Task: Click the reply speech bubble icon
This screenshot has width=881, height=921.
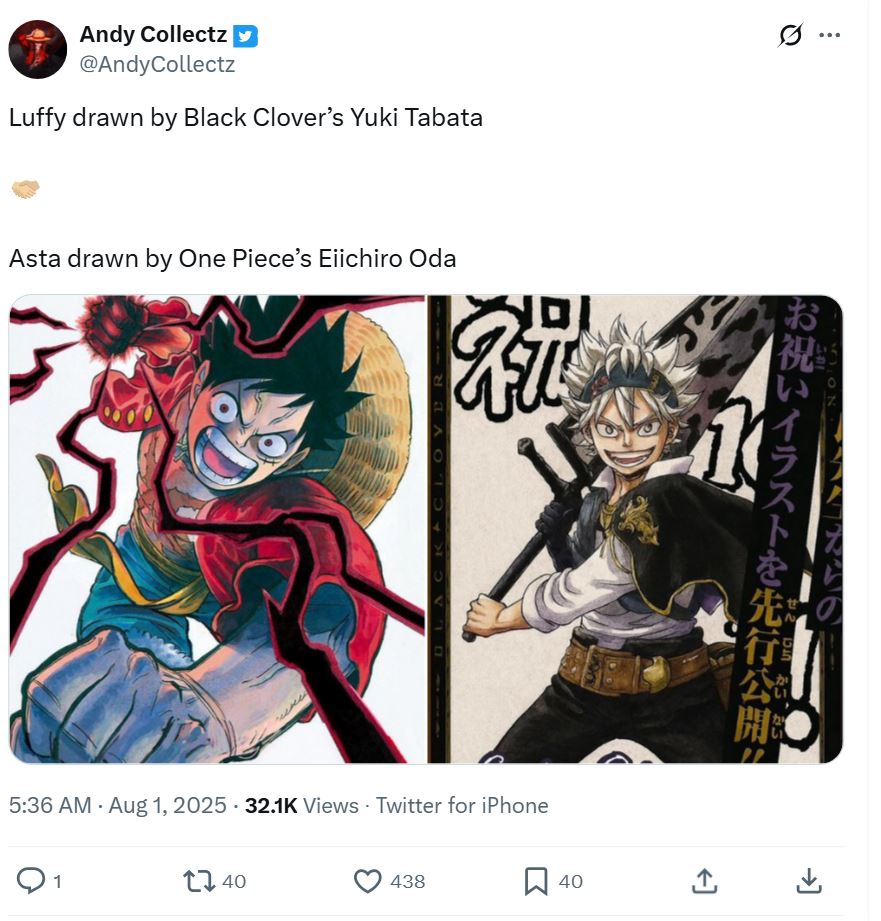Action: [x=31, y=880]
